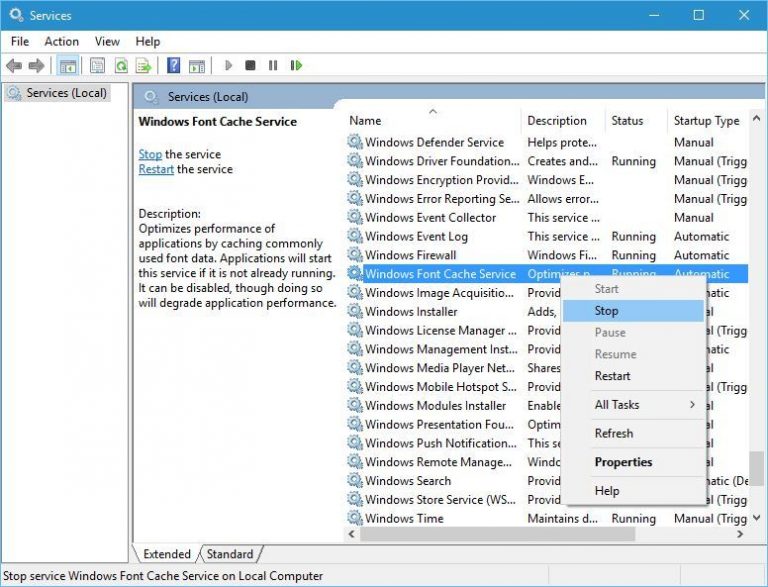768x587 pixels.
Task: Open the File menu
Action: [x=20, y=42]
